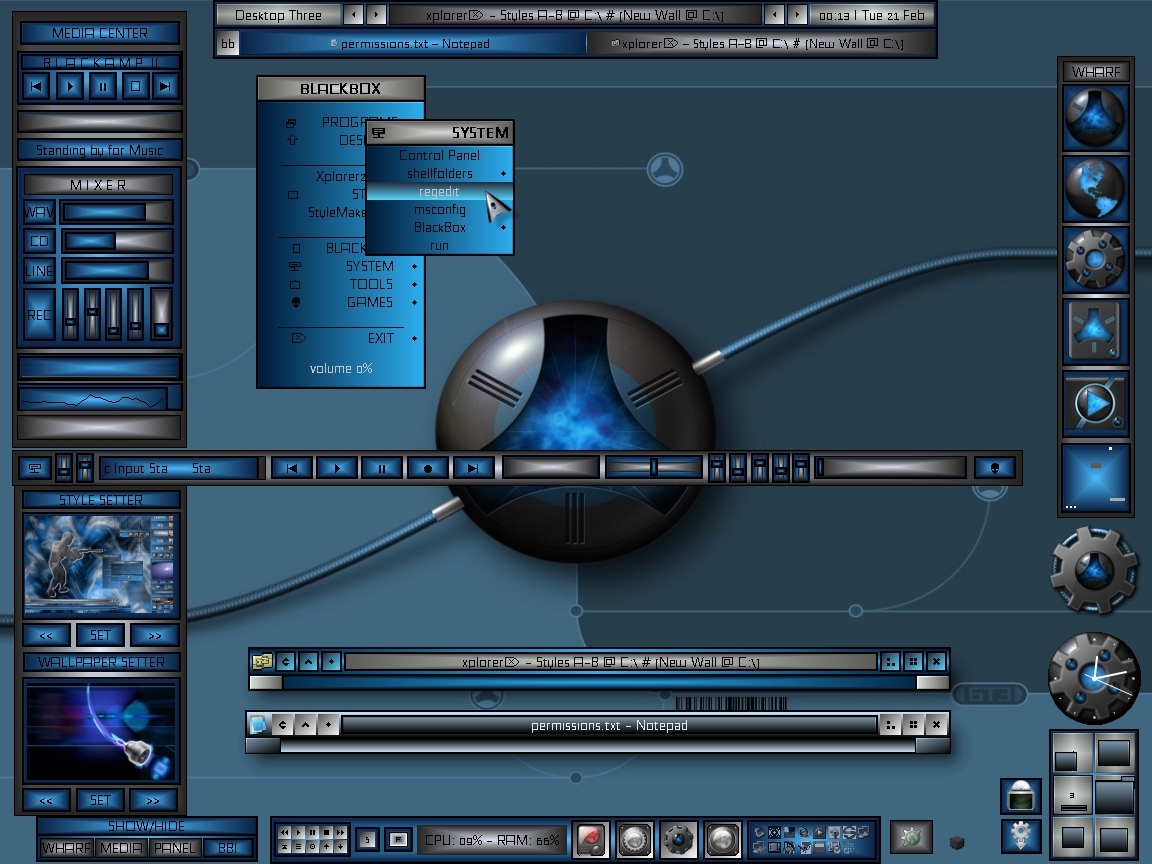This screenshot has height=864, width=1152.
Task: Go to the previous wallpaper with <<
Action: (x=46, y=799)
